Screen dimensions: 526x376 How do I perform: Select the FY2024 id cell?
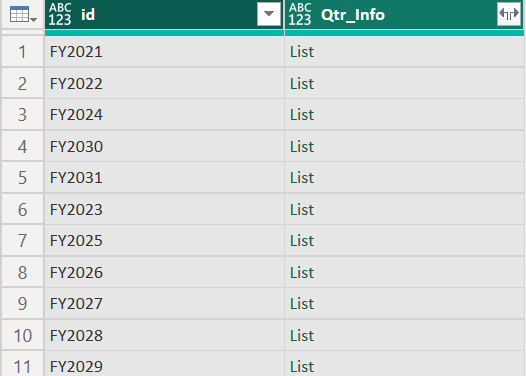tap(164, 115)
